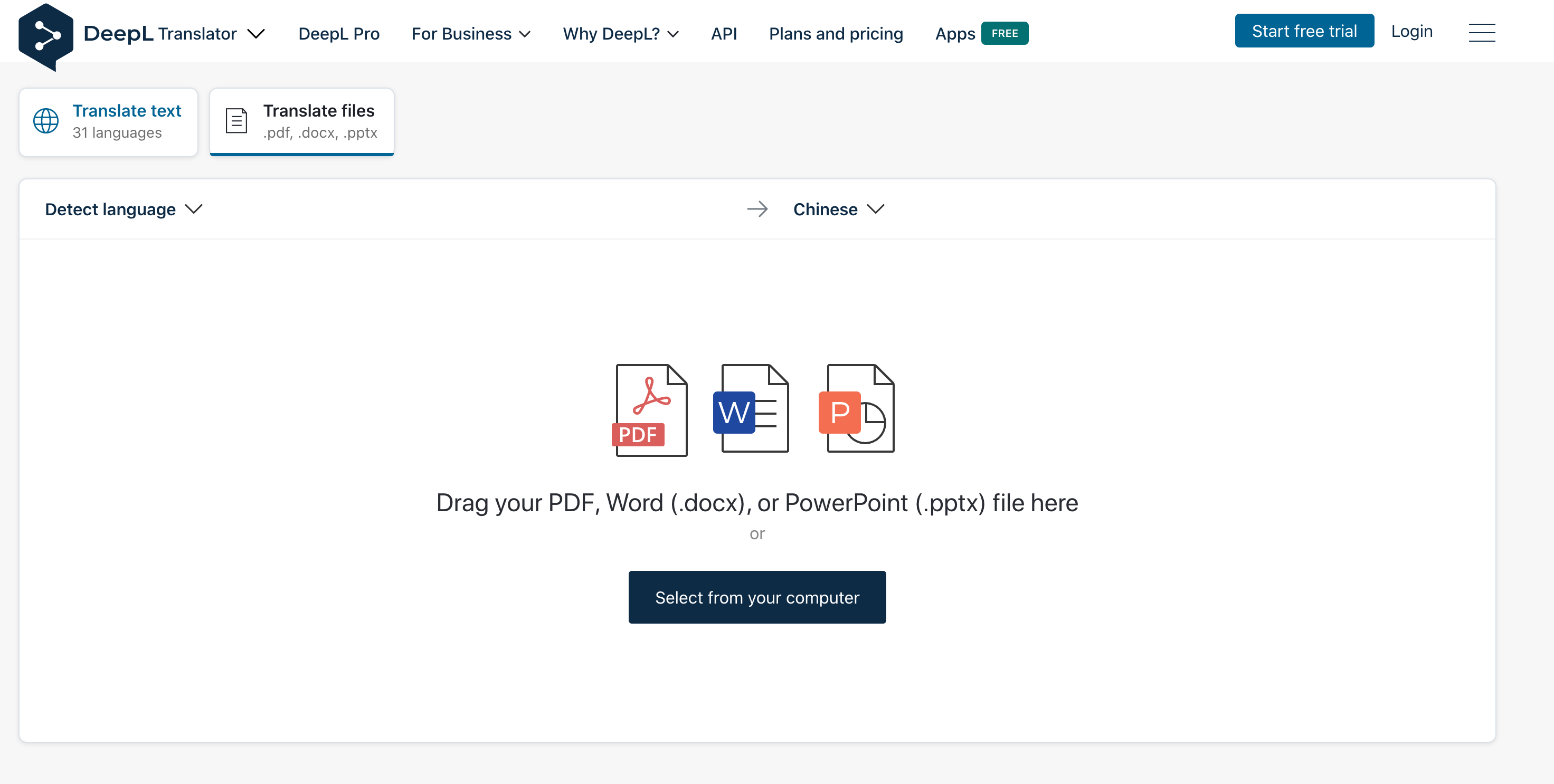Click Select from your computer button

pyautogui.click(x=757, y=597)
